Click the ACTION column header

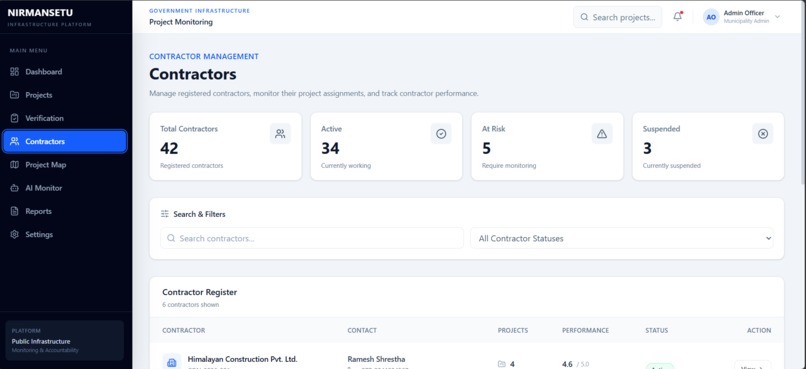pos(759,330)
